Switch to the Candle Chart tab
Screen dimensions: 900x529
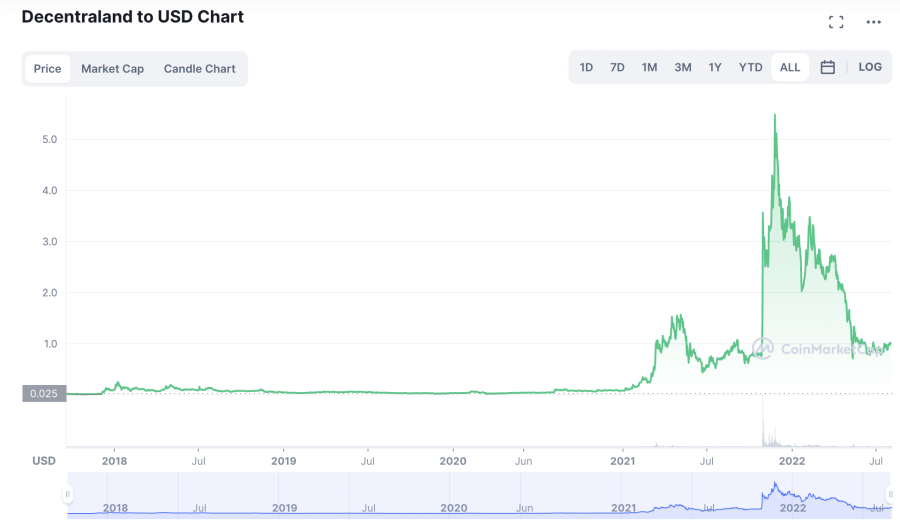(x=200, y=69)
